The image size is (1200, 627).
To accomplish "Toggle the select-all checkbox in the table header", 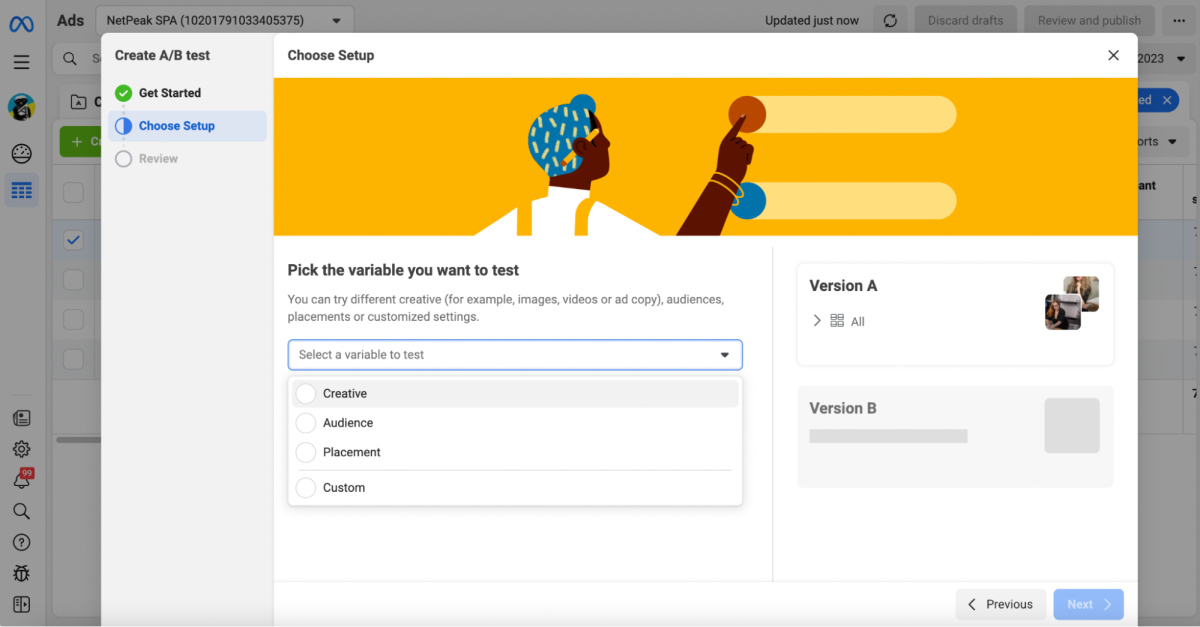I will [74, 193].
